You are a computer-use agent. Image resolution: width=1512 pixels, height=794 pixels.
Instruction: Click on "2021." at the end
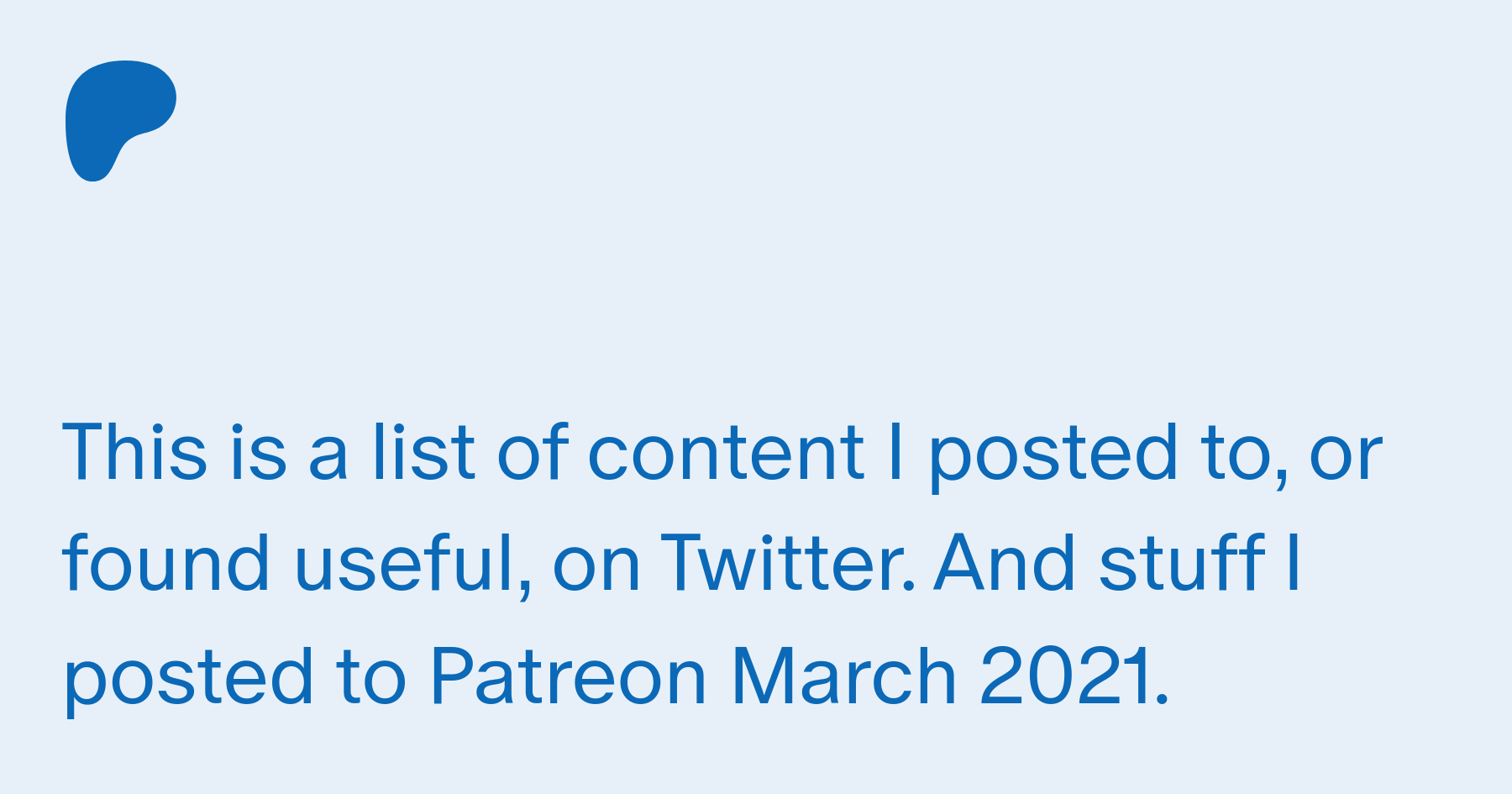click(x=1074, y=676)
